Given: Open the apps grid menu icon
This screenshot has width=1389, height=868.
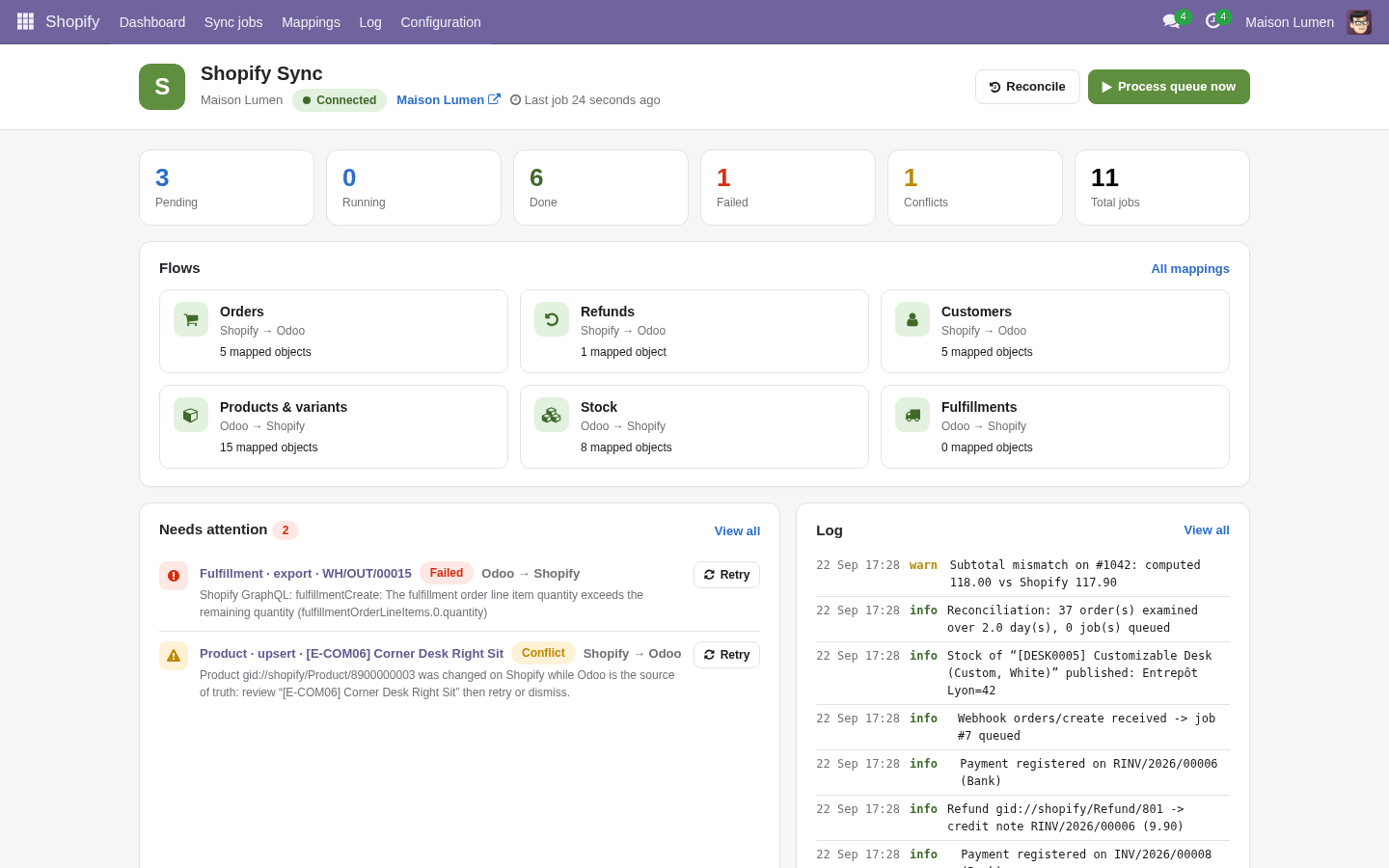Looking at the screenshot, I should 25,21.
